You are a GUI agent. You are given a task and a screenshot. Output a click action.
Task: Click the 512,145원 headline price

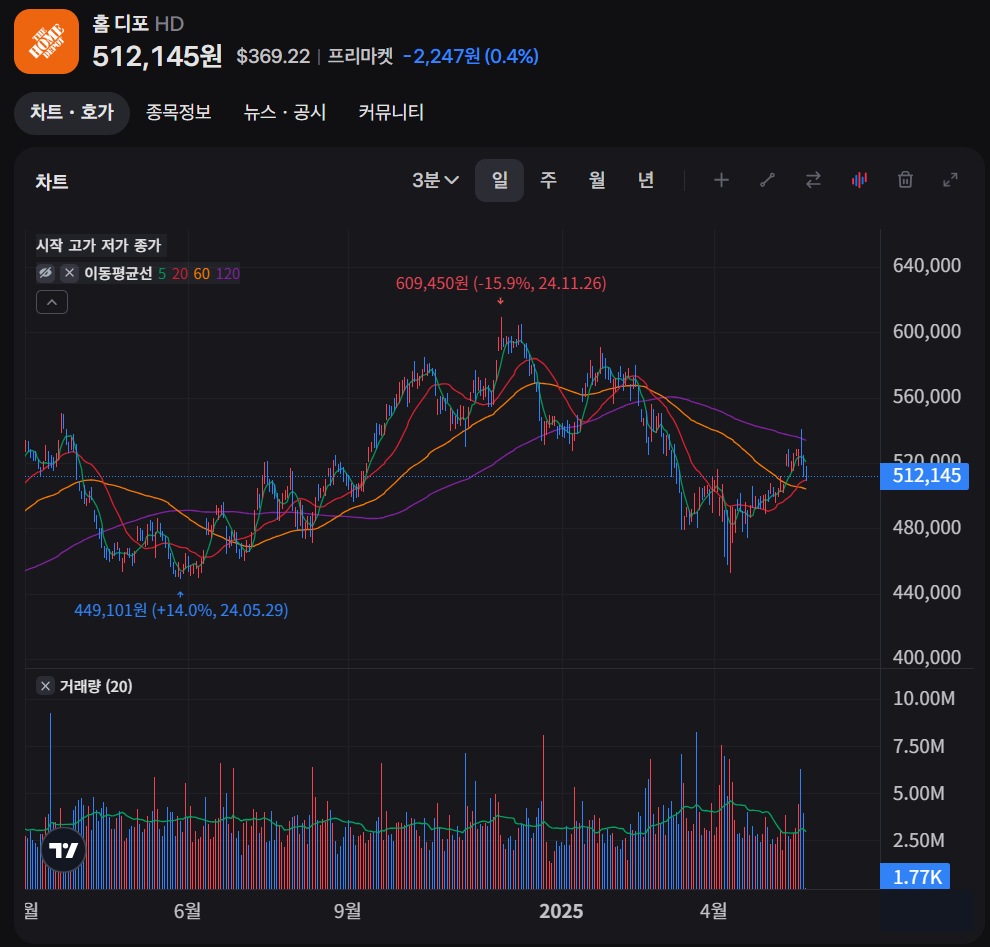point(157,56)
